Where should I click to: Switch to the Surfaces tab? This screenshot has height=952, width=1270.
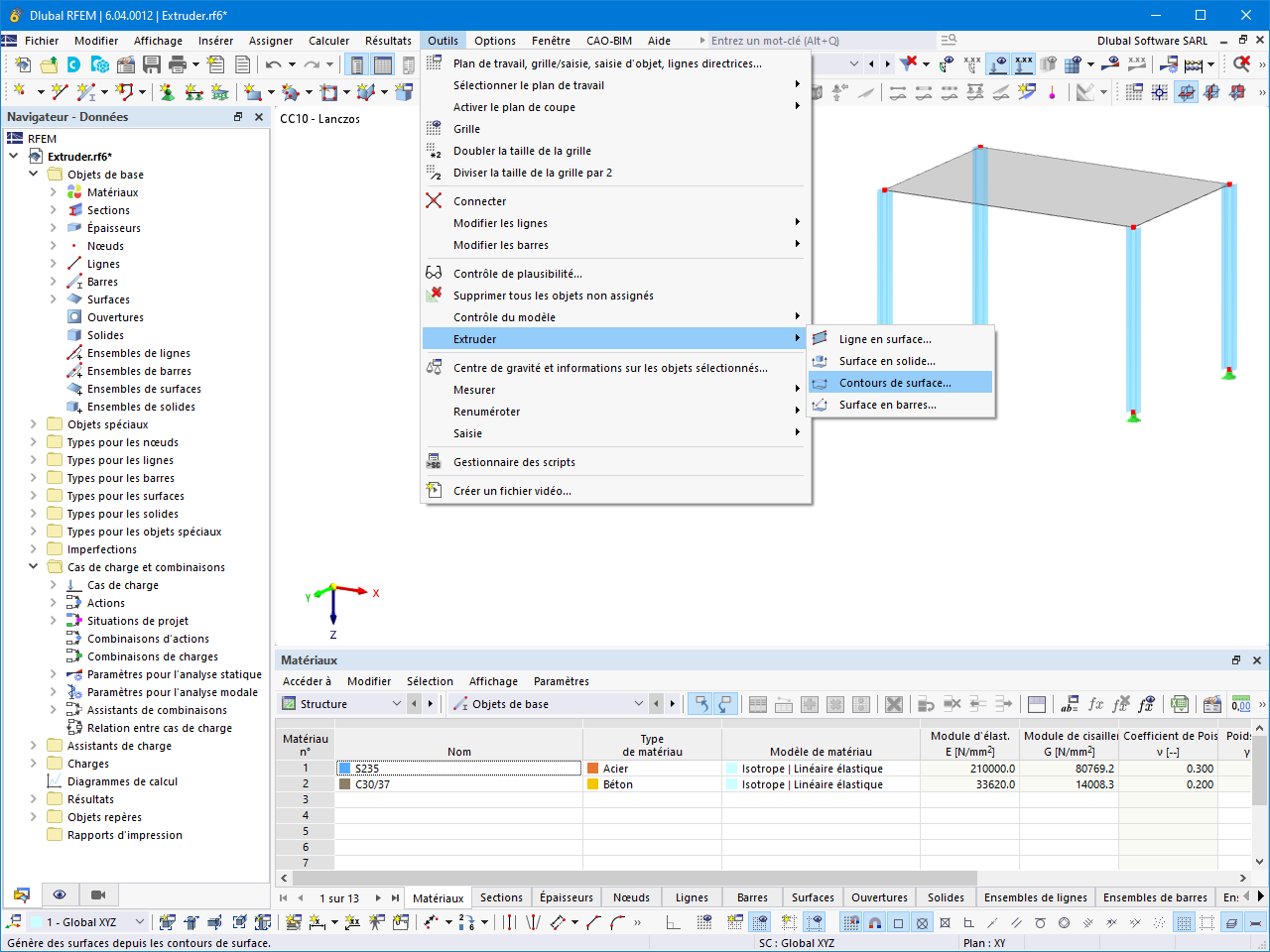pyautogui.click(x=813, y=897)
